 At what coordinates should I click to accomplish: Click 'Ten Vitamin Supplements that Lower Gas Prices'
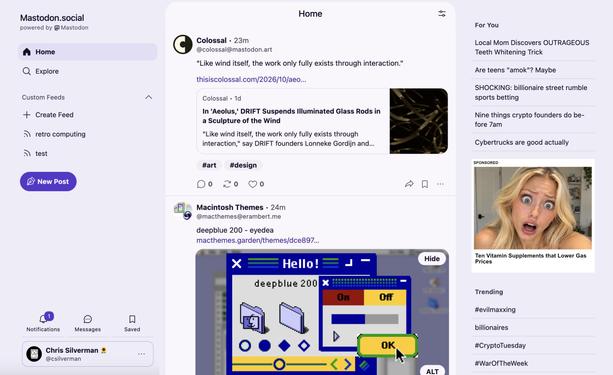coord(531,258)
